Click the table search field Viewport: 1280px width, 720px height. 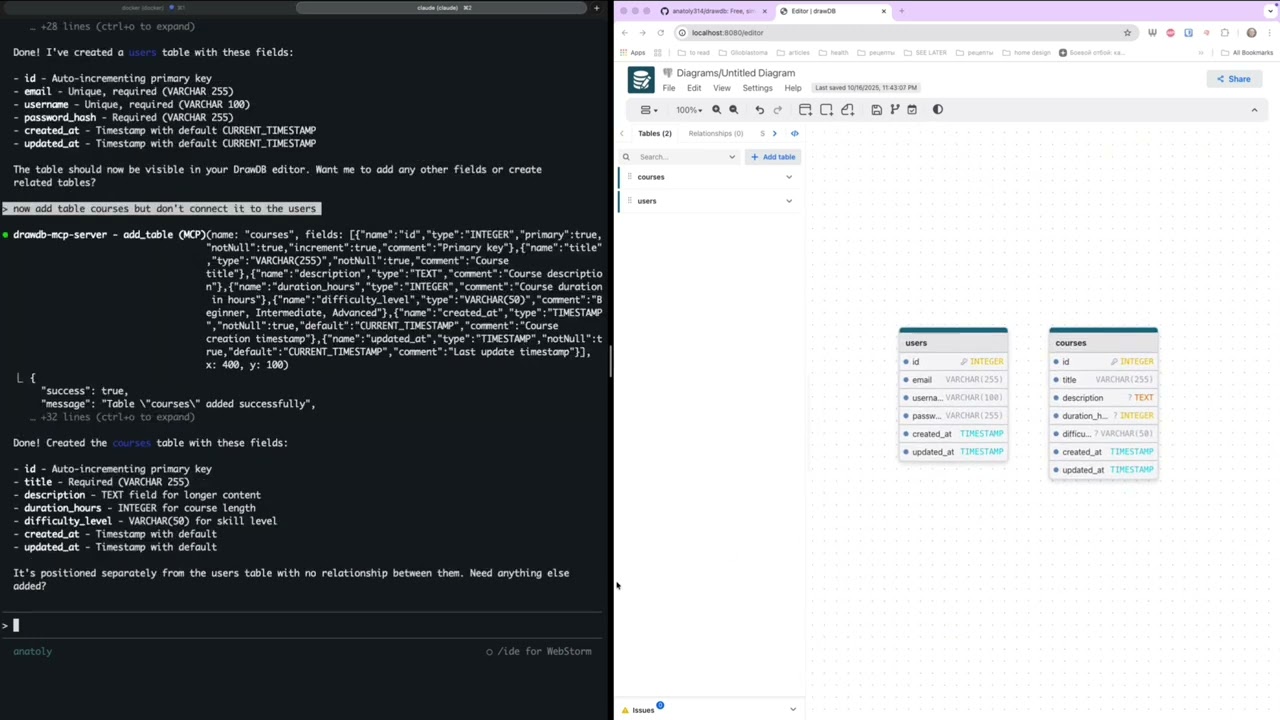682,157
